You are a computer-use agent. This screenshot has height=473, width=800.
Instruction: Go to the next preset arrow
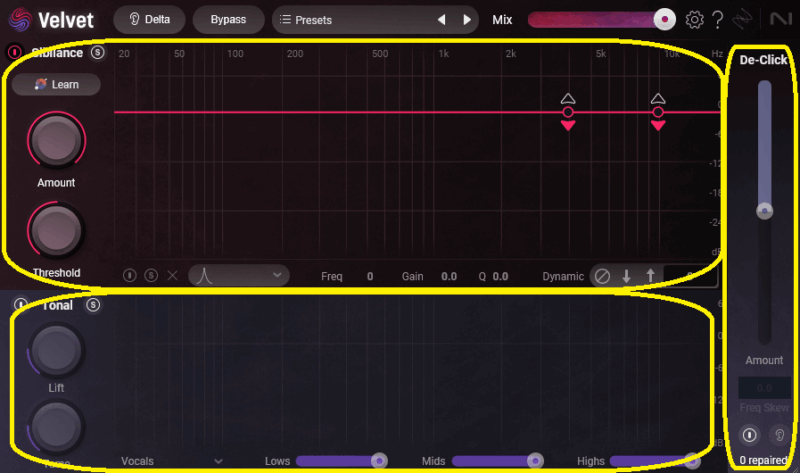pos(466,20)
